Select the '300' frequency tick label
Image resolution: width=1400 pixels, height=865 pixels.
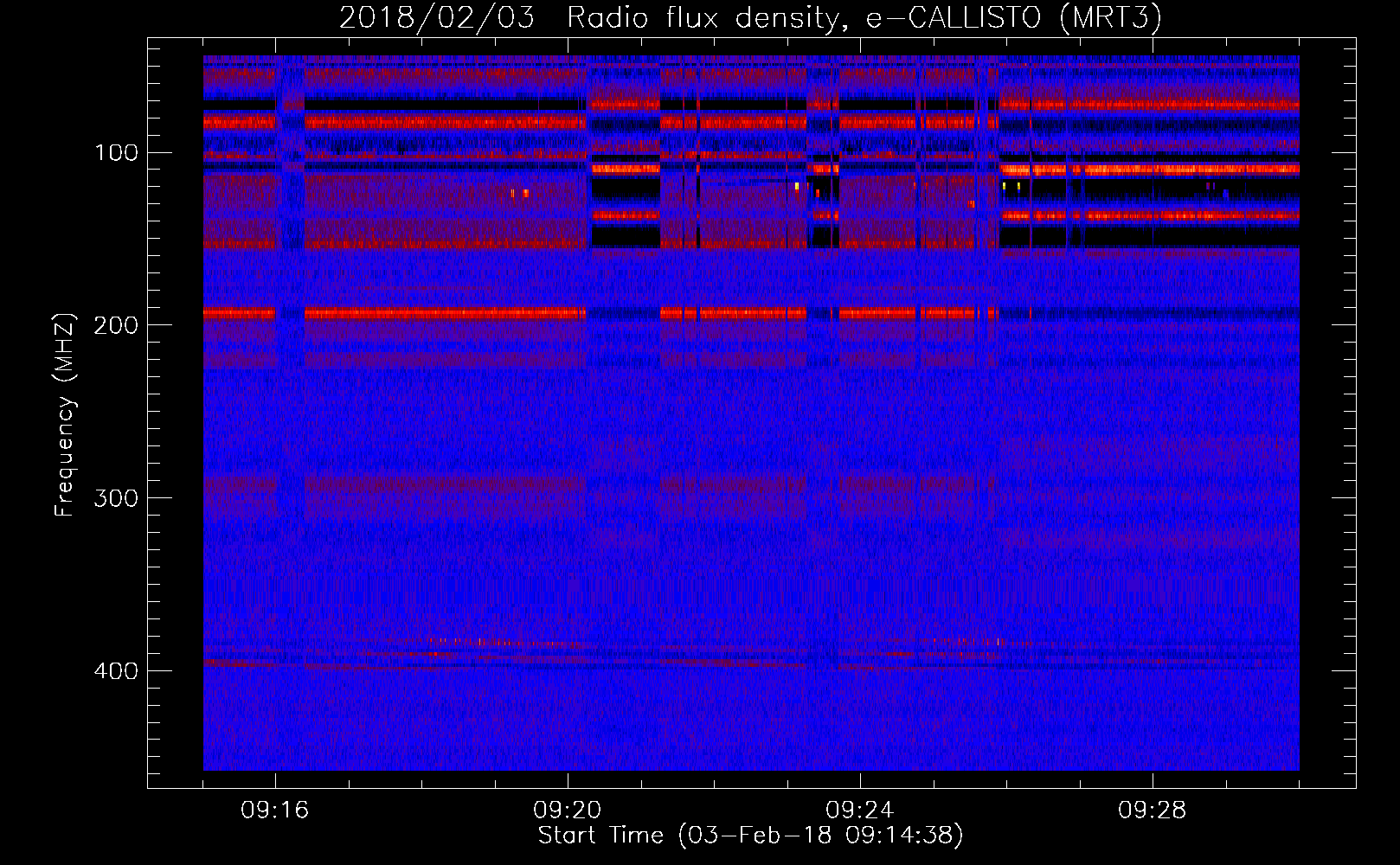[x=116, y=498]
